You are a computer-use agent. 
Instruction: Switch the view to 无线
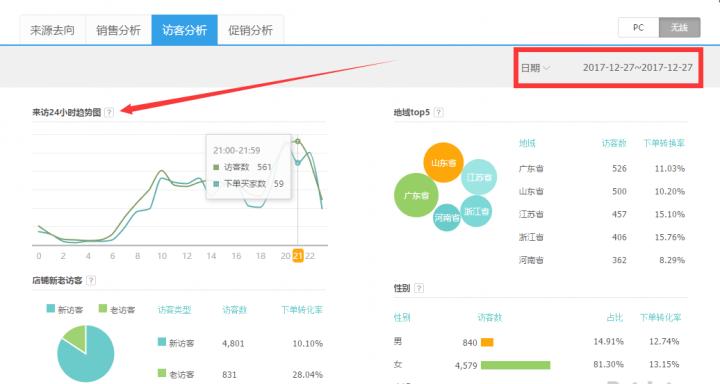tap(680, 28)
